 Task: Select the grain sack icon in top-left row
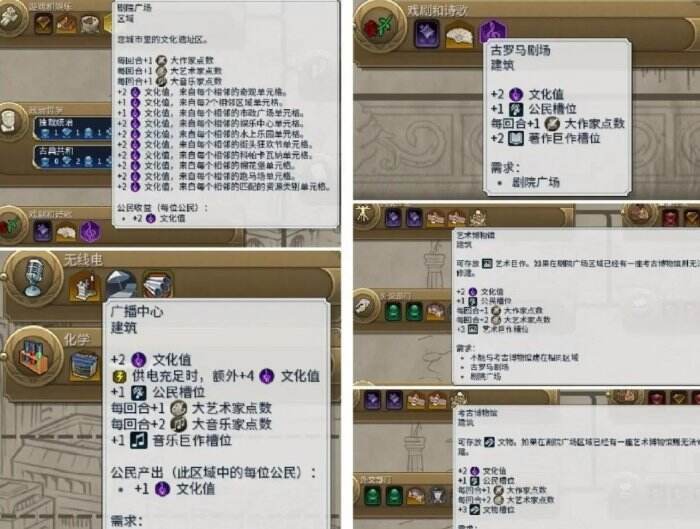[90, 24]
